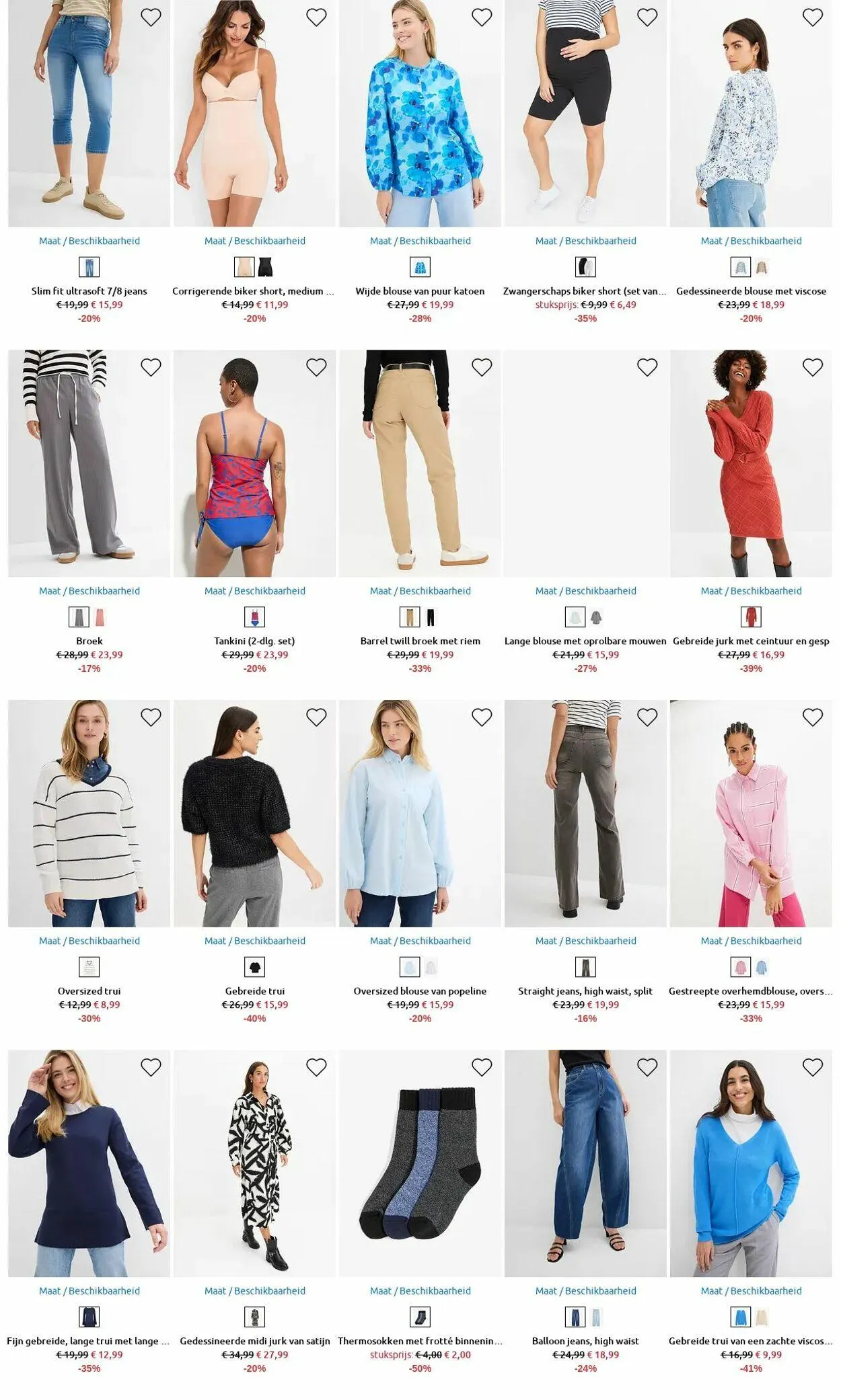The image size is (841, 1400).
Task: Favorite the Oversized trui with stripes
Action: pyautogui.click(x=151, y=717)
